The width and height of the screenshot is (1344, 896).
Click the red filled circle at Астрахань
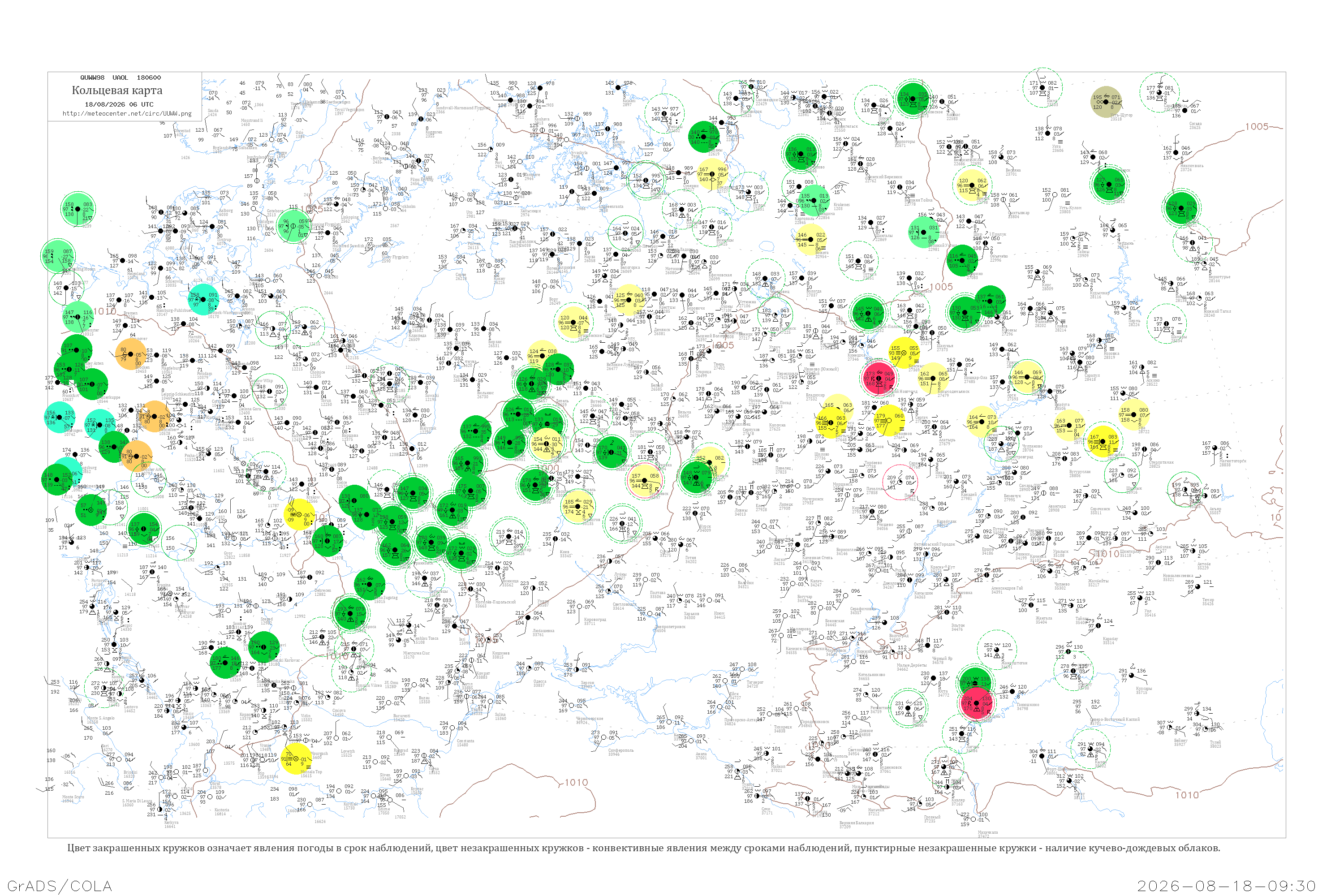pyautogui.click(x=977, y=702)
